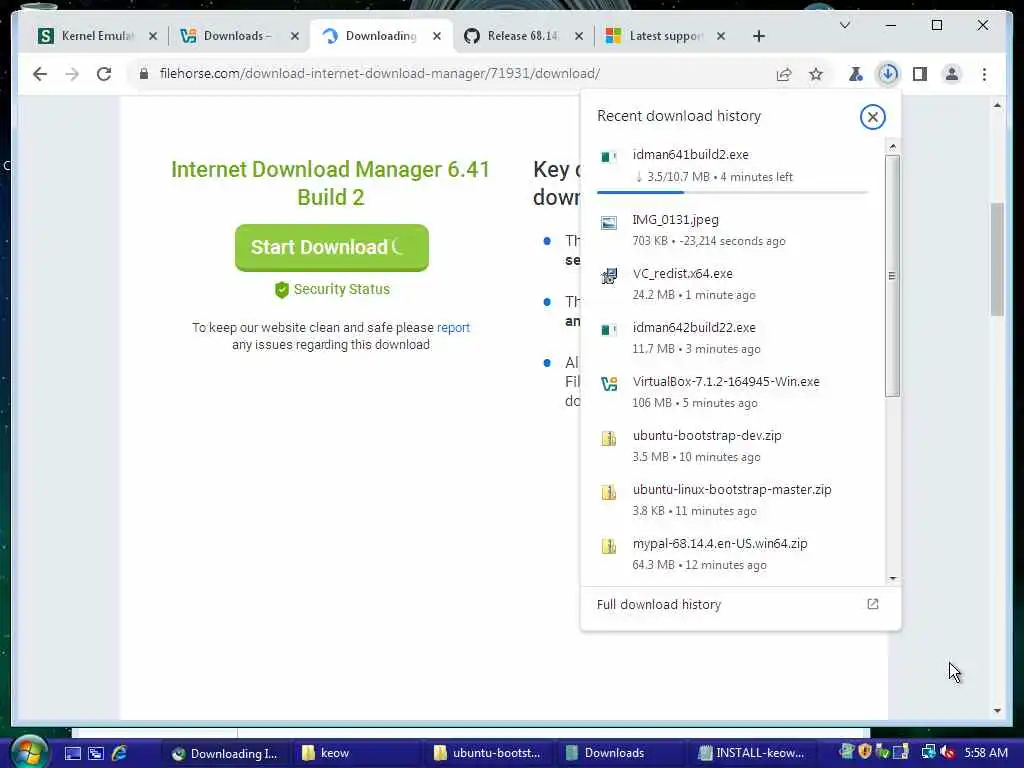Switch to the Latest supported Microsoft tab
The height and width of the screenshot is (768, 1024).
point(665,36)
